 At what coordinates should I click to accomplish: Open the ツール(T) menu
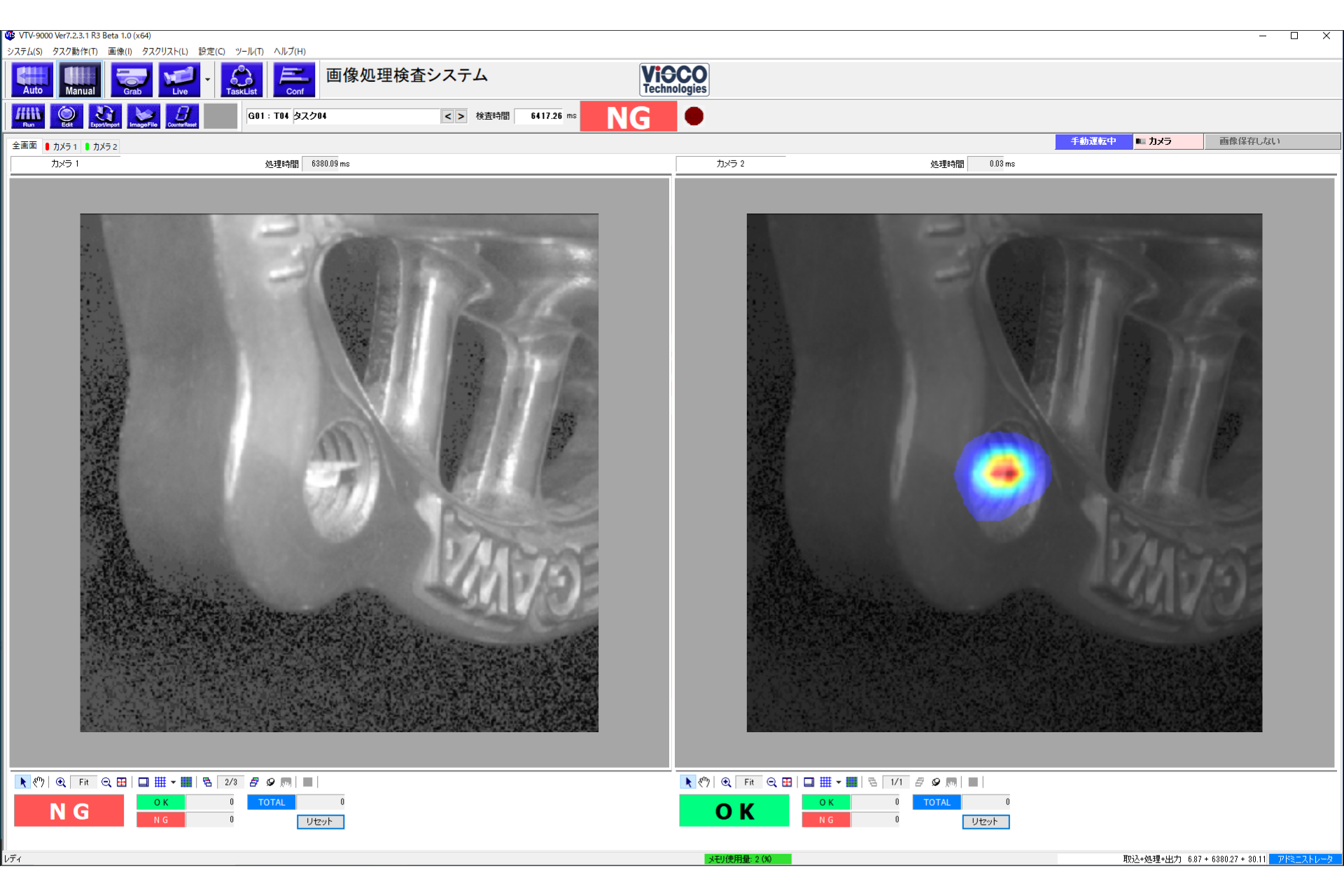(x=248, y=51)
